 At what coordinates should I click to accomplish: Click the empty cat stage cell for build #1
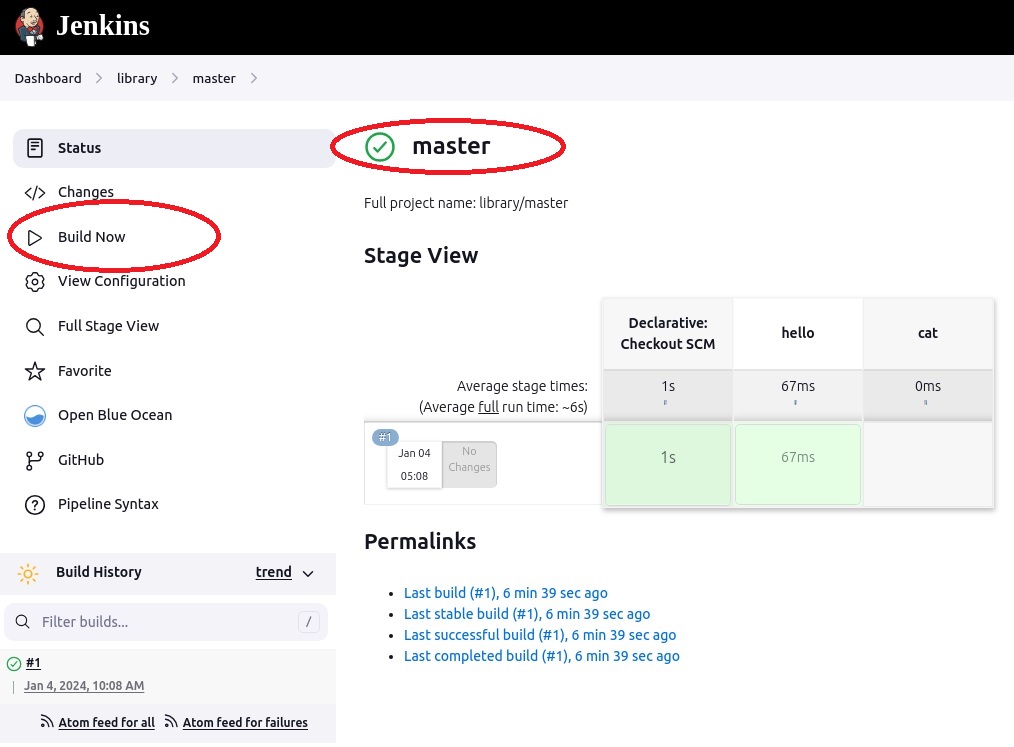point(928,464)
